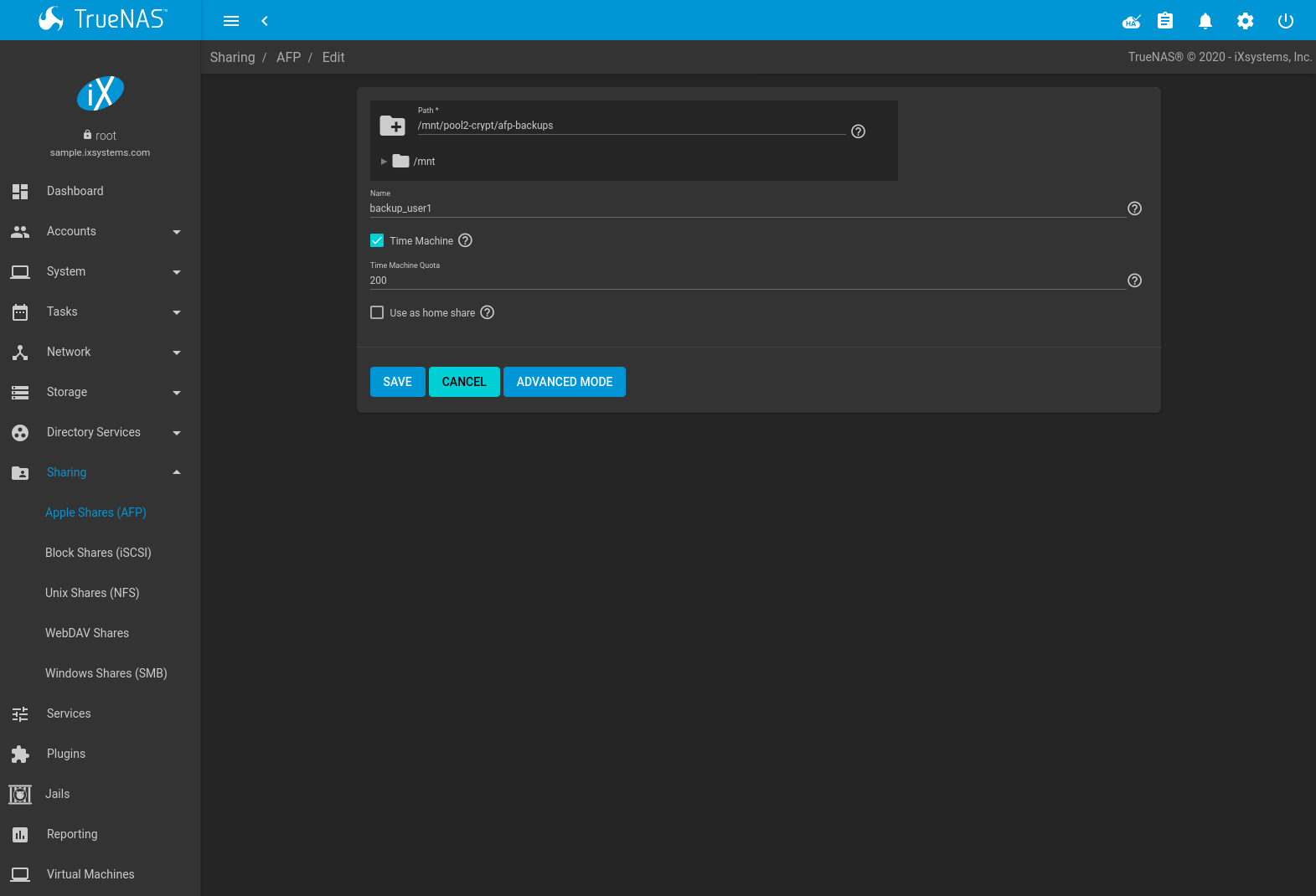Image resolution: width=1316 pixels, height=896 pixels.
Task: Select the /mnt folder in tree
Action: (x=415, y=162)
